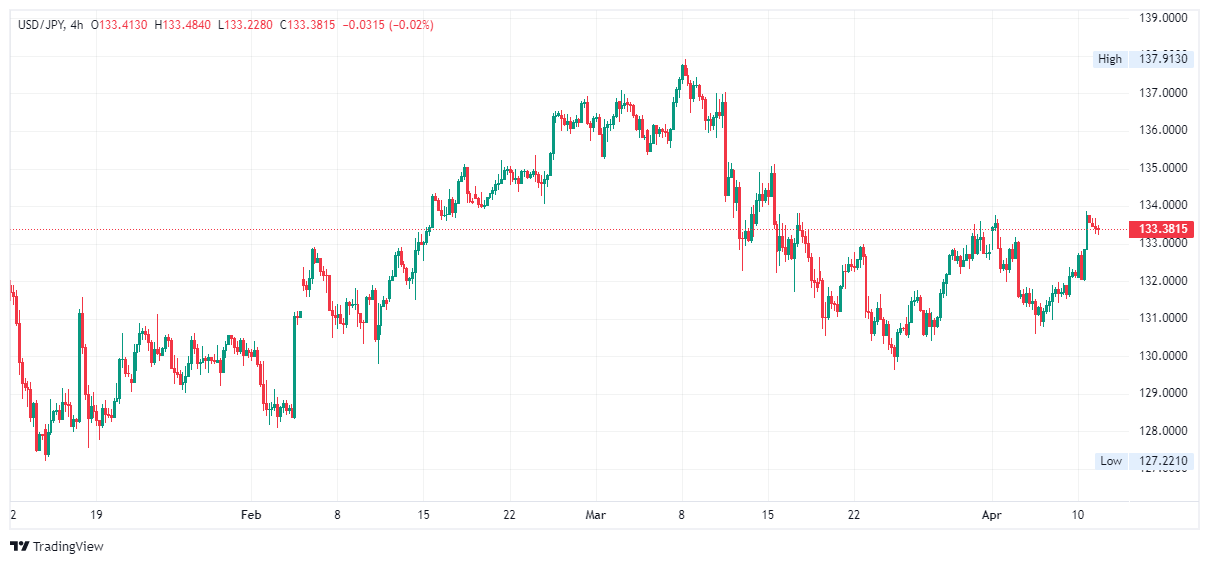Click the red current price tag 133.3815
This screenshot has height=564, width=1209.
1161,230
